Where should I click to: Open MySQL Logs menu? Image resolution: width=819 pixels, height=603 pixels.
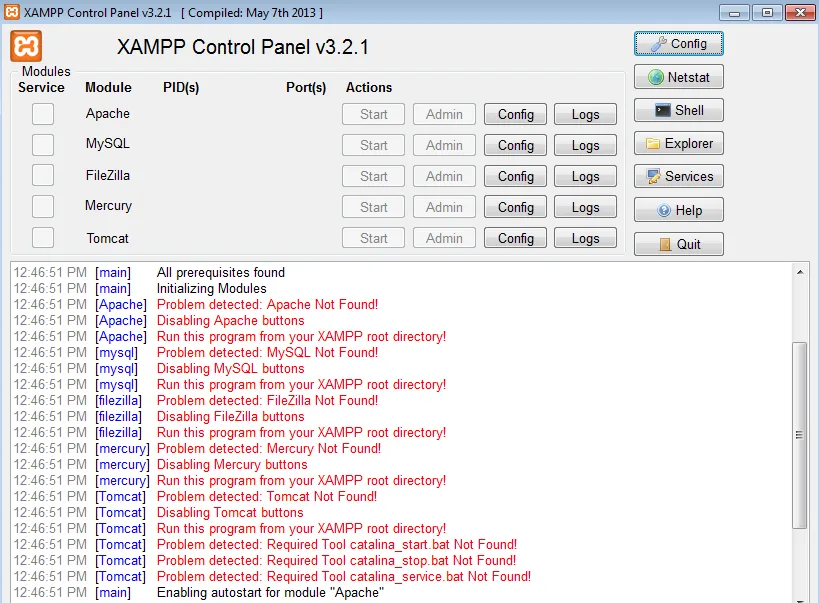[x=586, y=145]
